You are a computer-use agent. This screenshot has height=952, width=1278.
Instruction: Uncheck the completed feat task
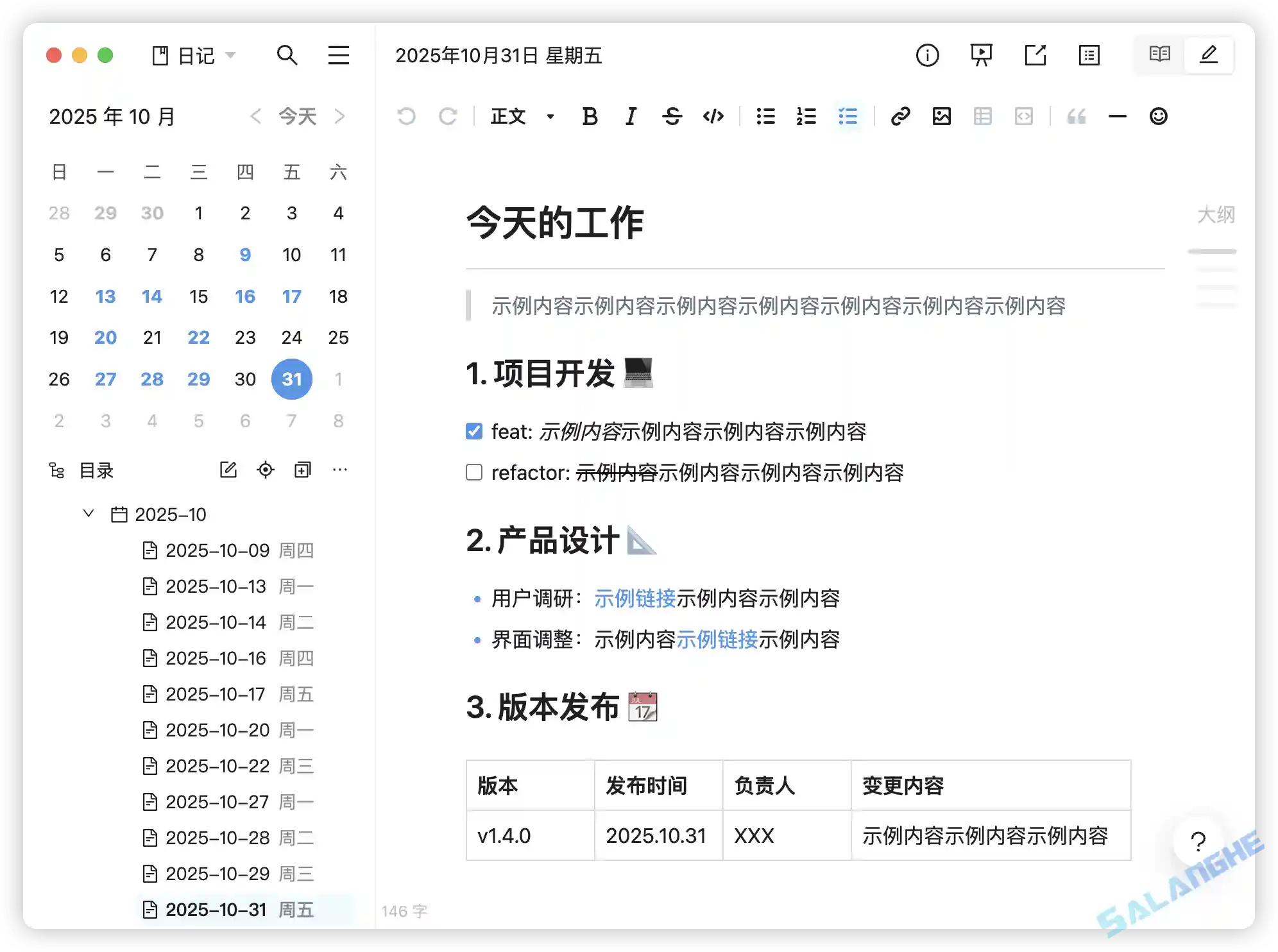473,431
